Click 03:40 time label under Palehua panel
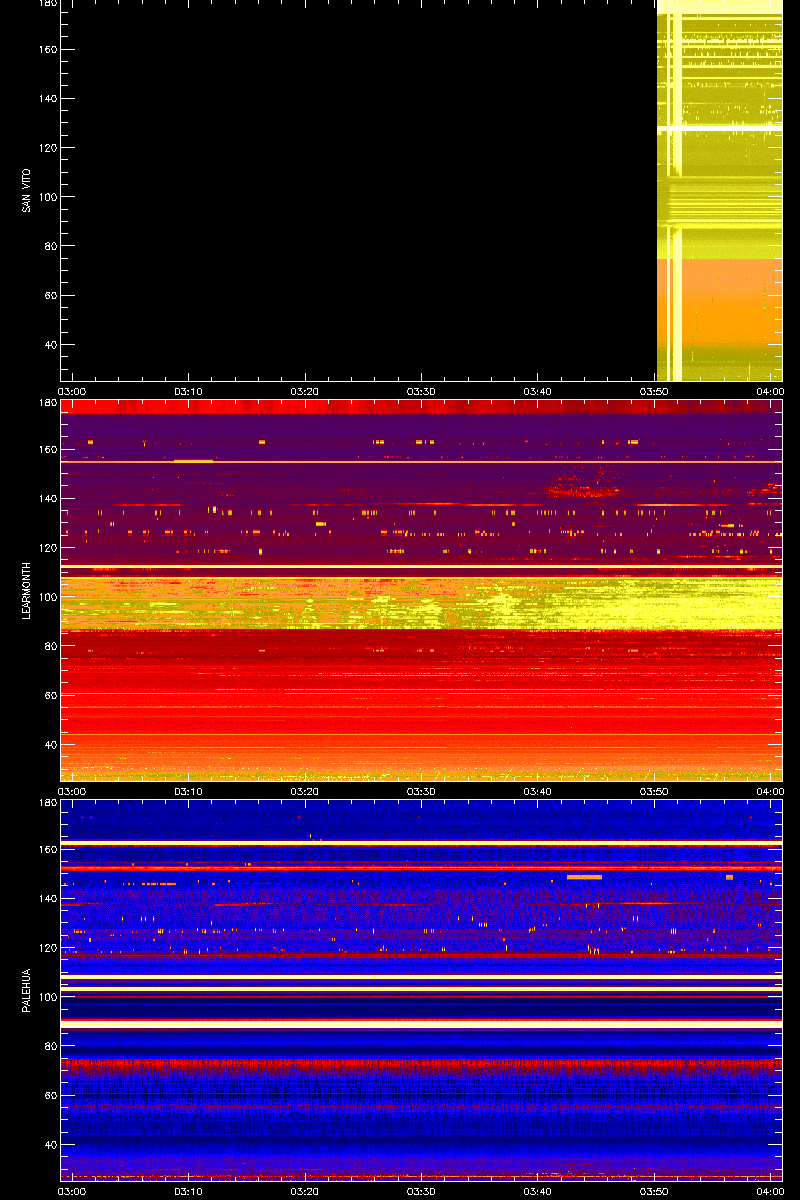The height and width of the screenshot is (1200, 800). click(x=538, y=1192)
